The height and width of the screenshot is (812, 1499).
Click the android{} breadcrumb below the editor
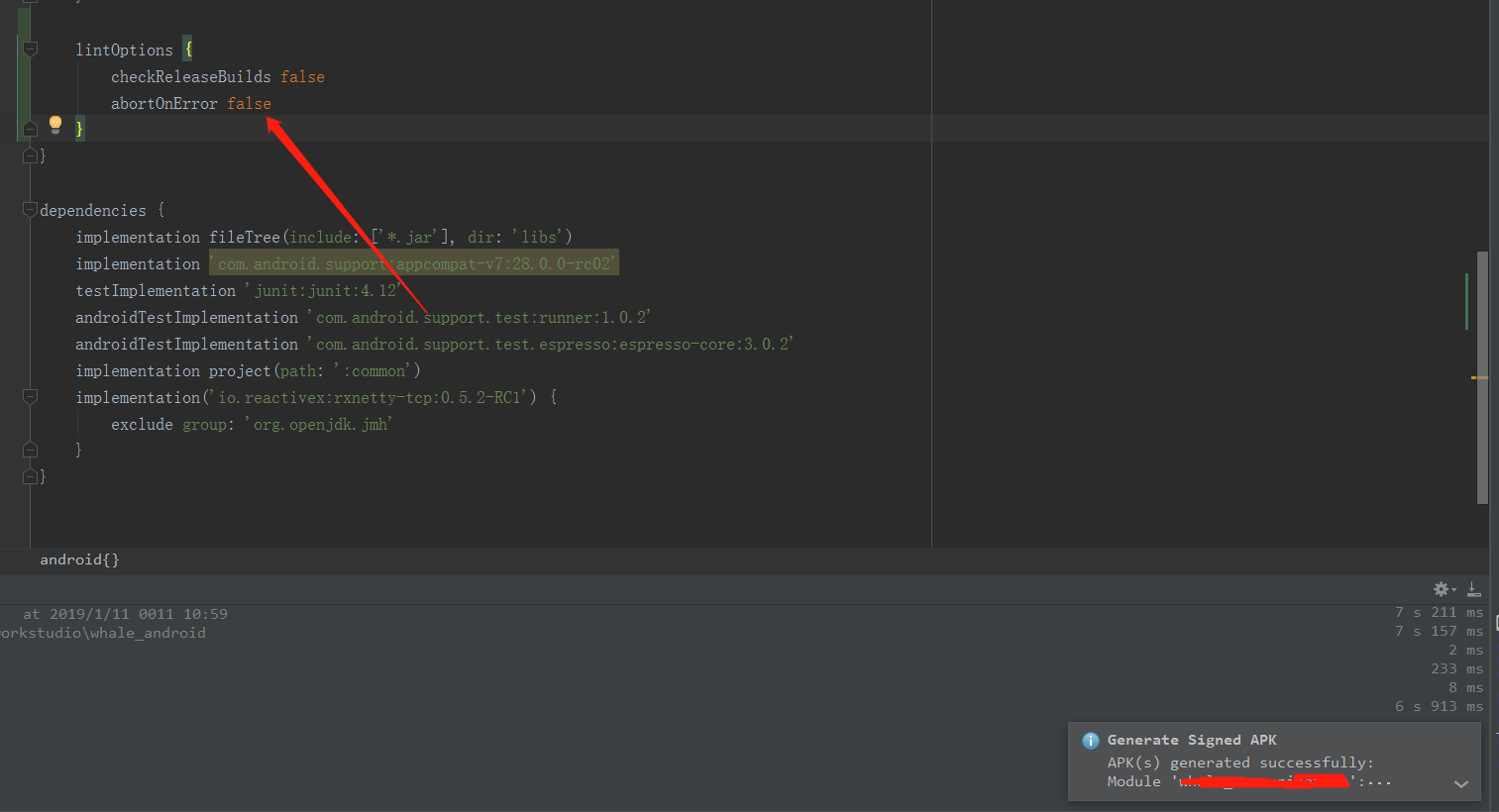click(79, 558)
